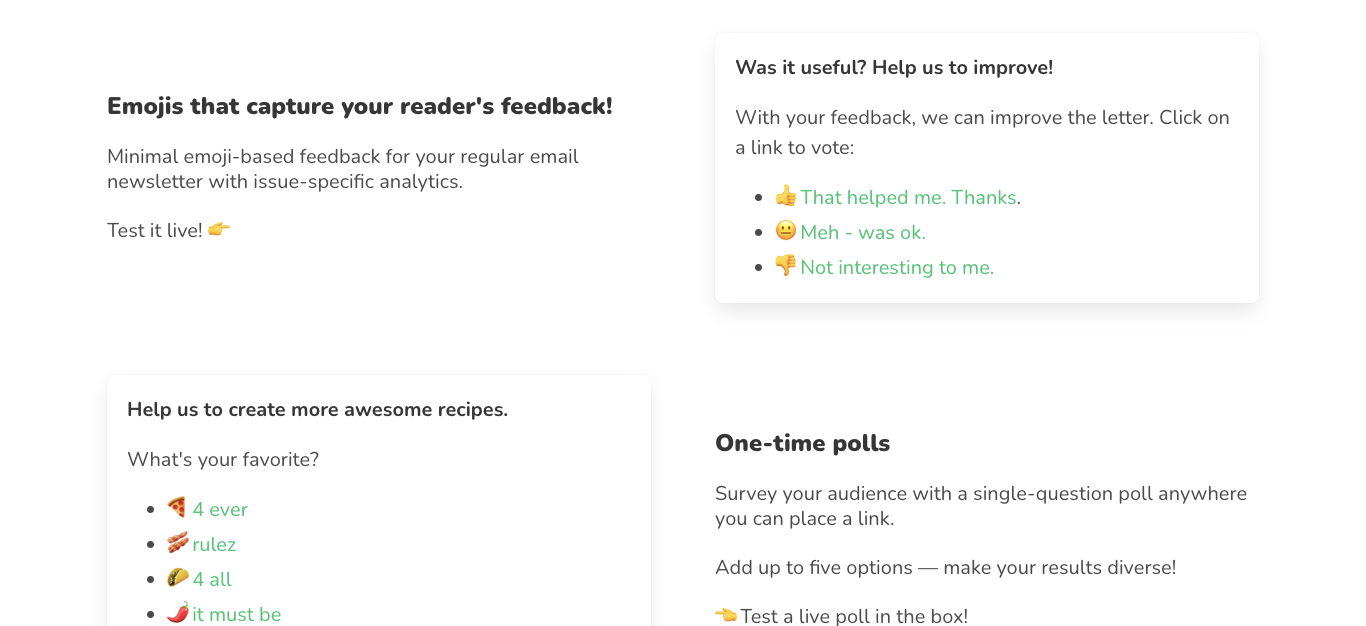Image resolution: width=1366 pixels, height=626 pixels.
Task: Click the bacon emoji
Action: tap(177, 543)
